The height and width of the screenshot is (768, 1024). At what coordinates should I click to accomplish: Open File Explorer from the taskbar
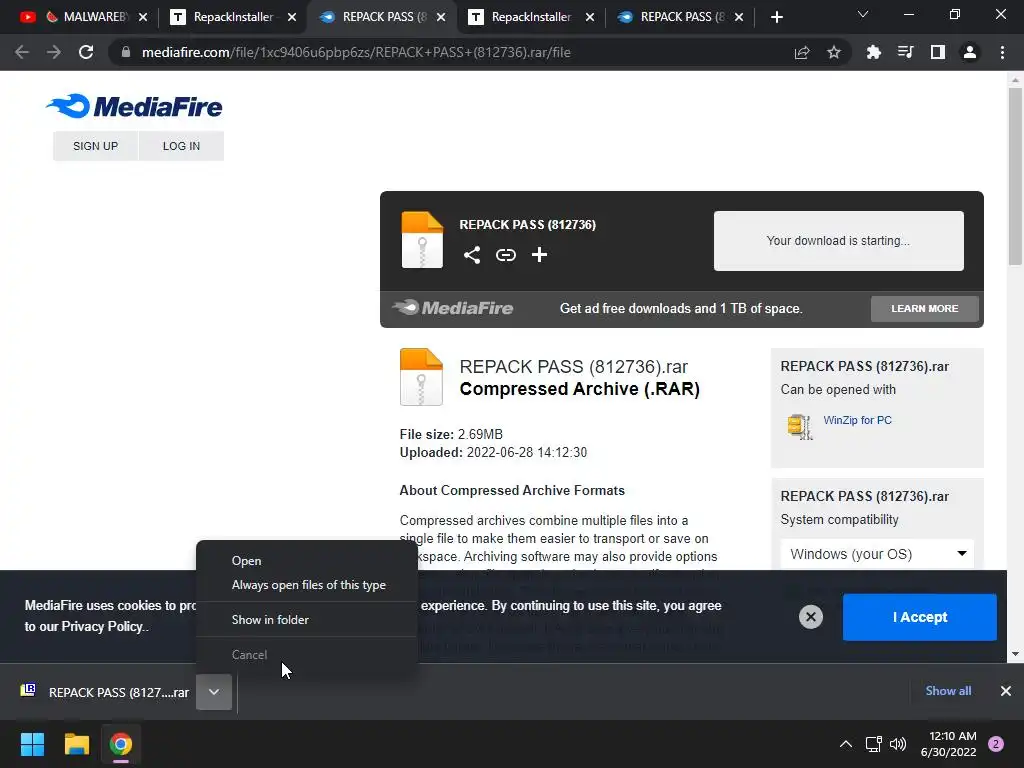point(76,744)
